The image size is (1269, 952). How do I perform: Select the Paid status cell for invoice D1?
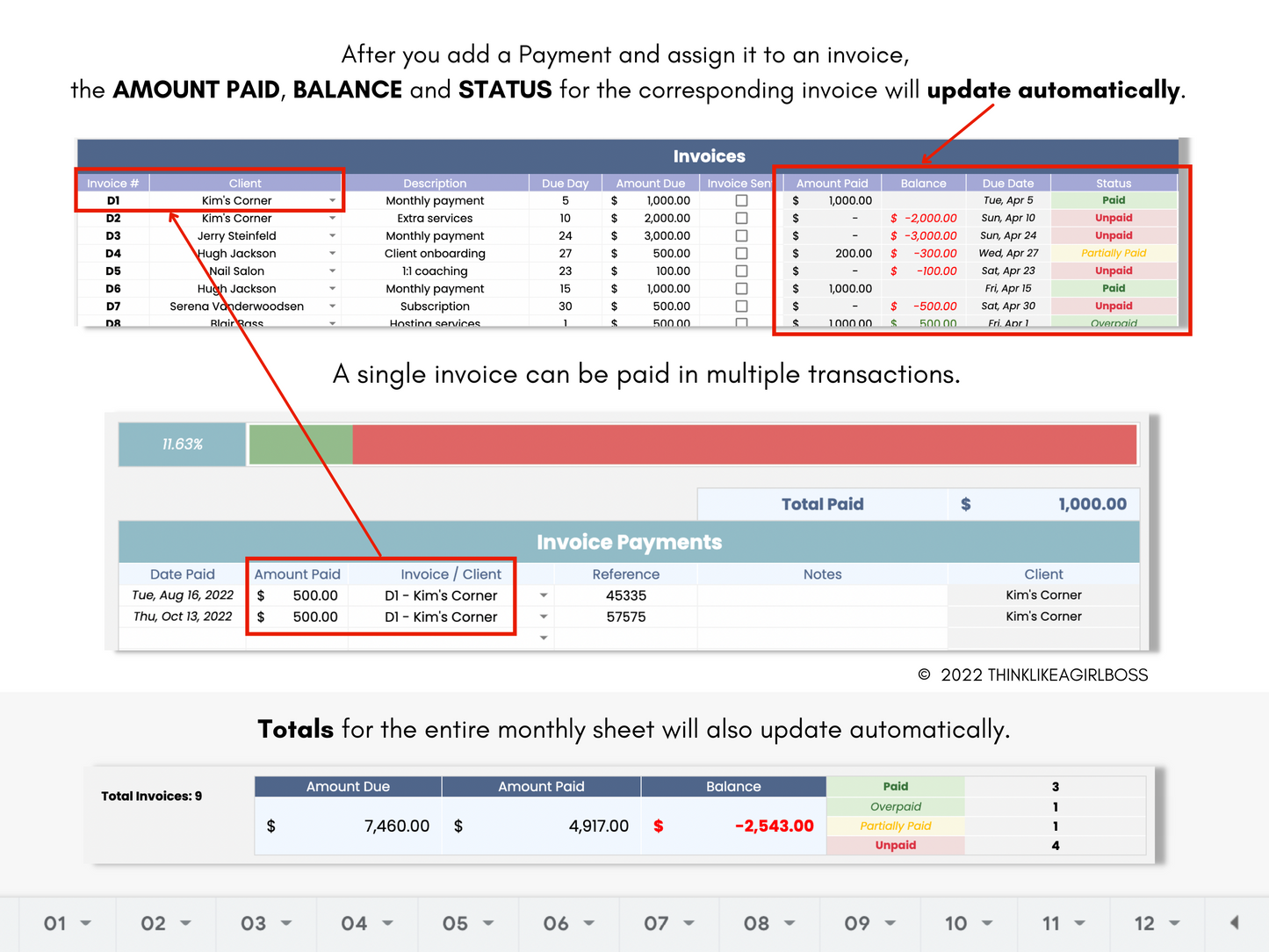pyautogui.click(x=1114, y=200)
